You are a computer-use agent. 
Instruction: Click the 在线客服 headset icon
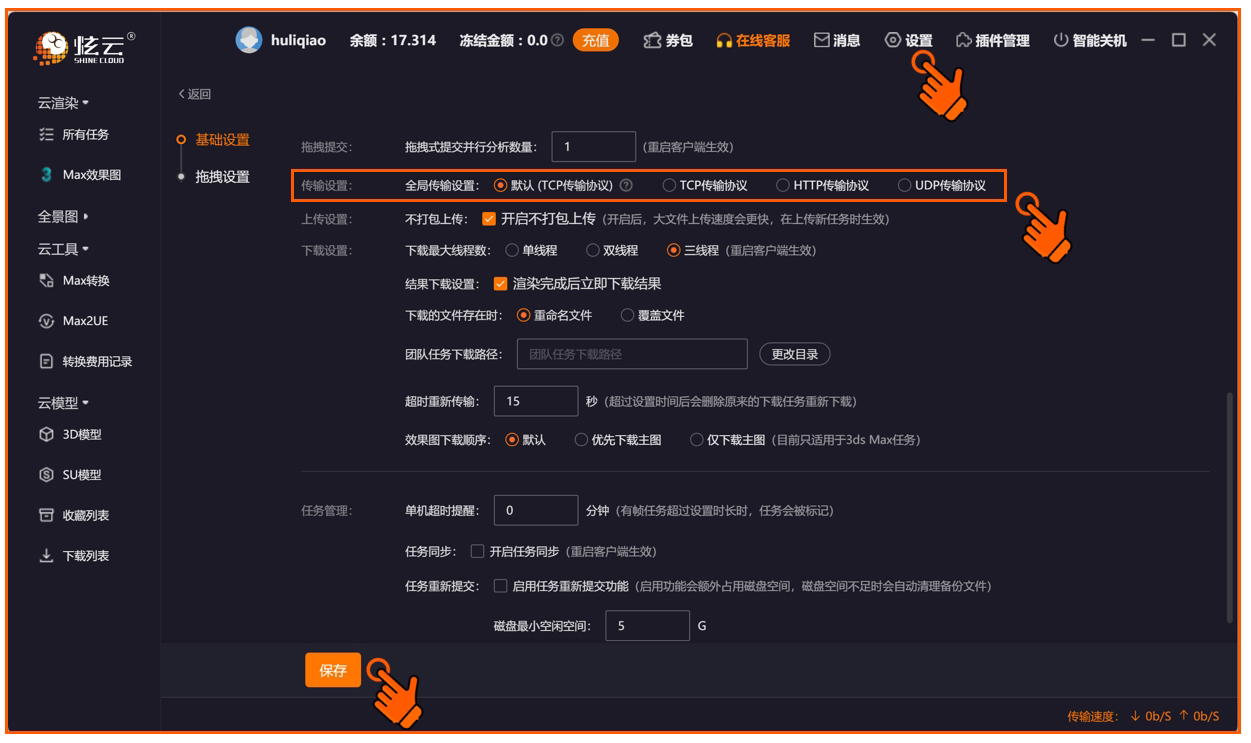(x=724, y=41)
